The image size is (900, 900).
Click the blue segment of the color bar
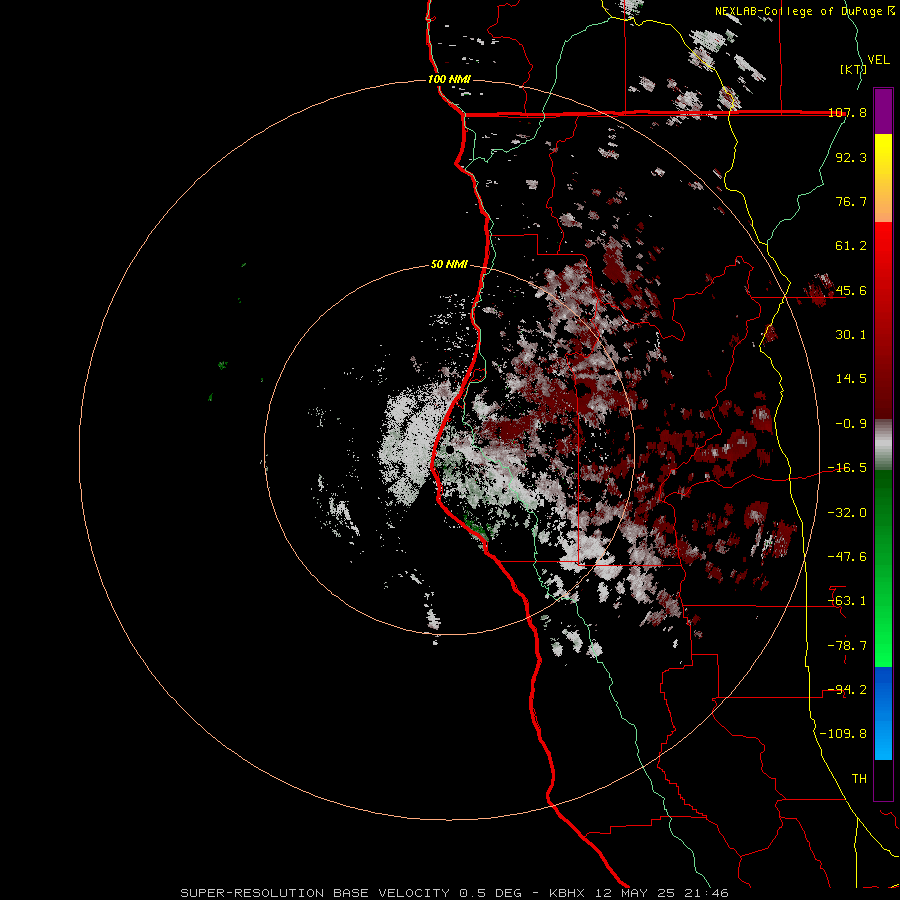pyautogui.click(x=883, y=713)
